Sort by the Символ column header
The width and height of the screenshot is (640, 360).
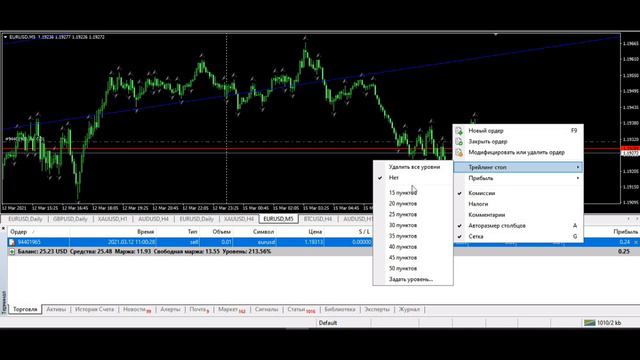tap(256, 232)
